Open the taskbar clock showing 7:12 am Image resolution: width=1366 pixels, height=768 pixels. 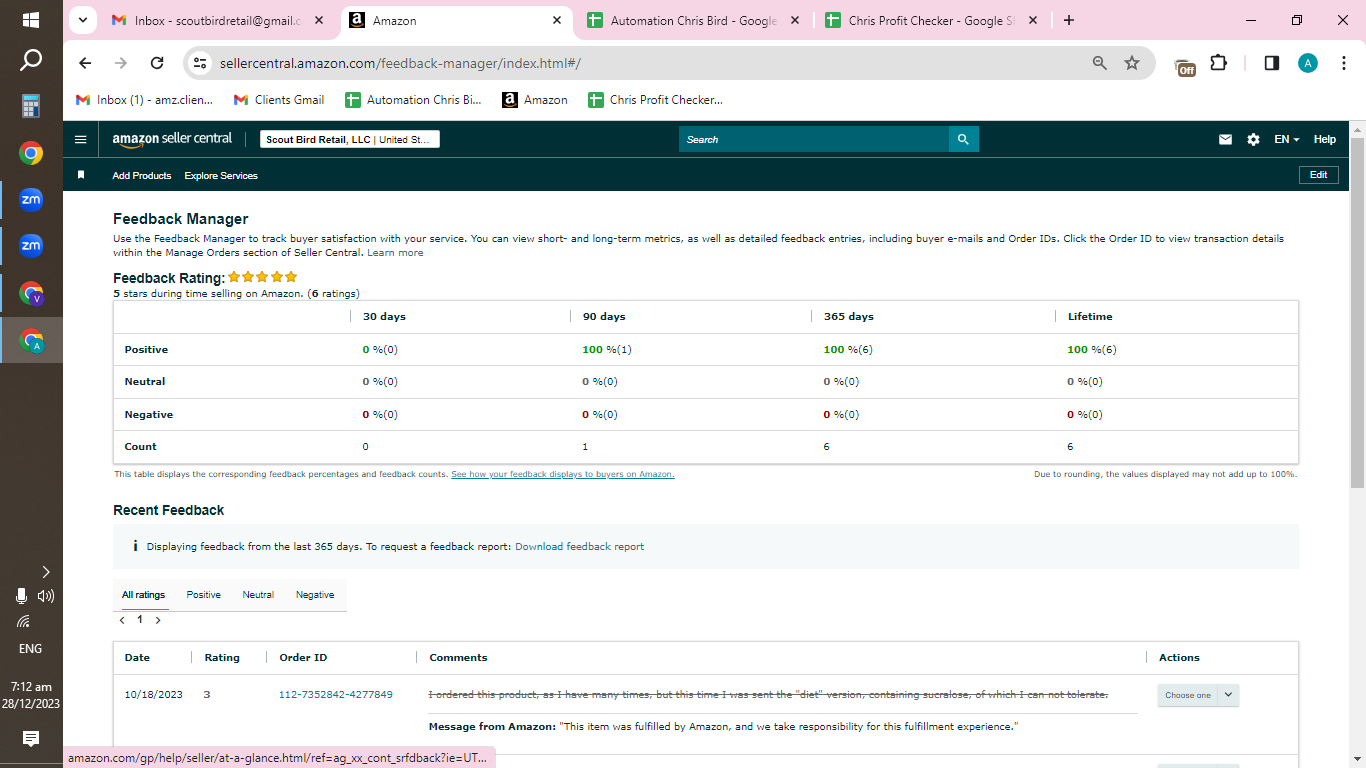[x=31, y=695]
